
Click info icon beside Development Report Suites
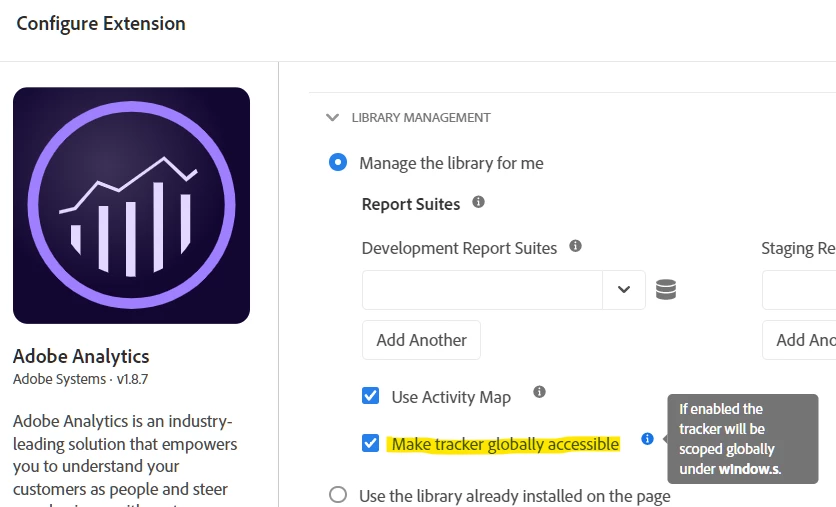click(x=575, y=246)
